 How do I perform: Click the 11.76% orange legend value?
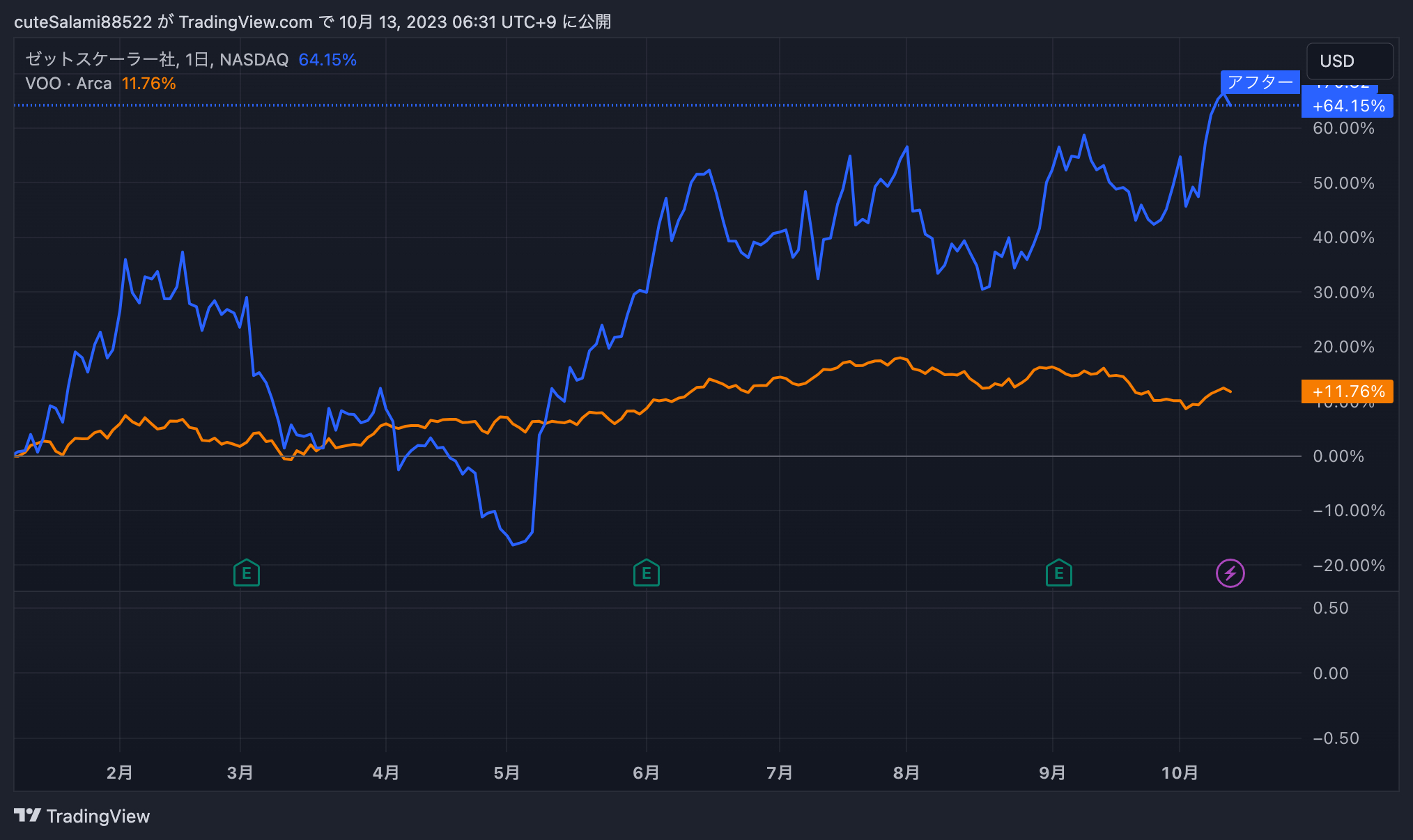tap(148, 84)
